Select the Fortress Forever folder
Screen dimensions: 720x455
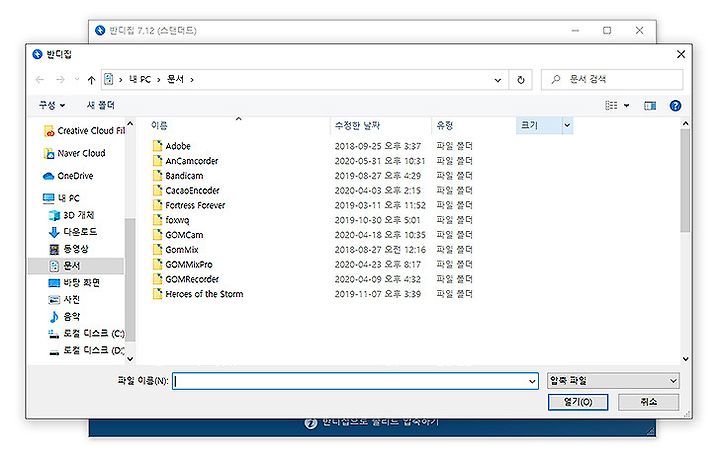pos(189,205)
